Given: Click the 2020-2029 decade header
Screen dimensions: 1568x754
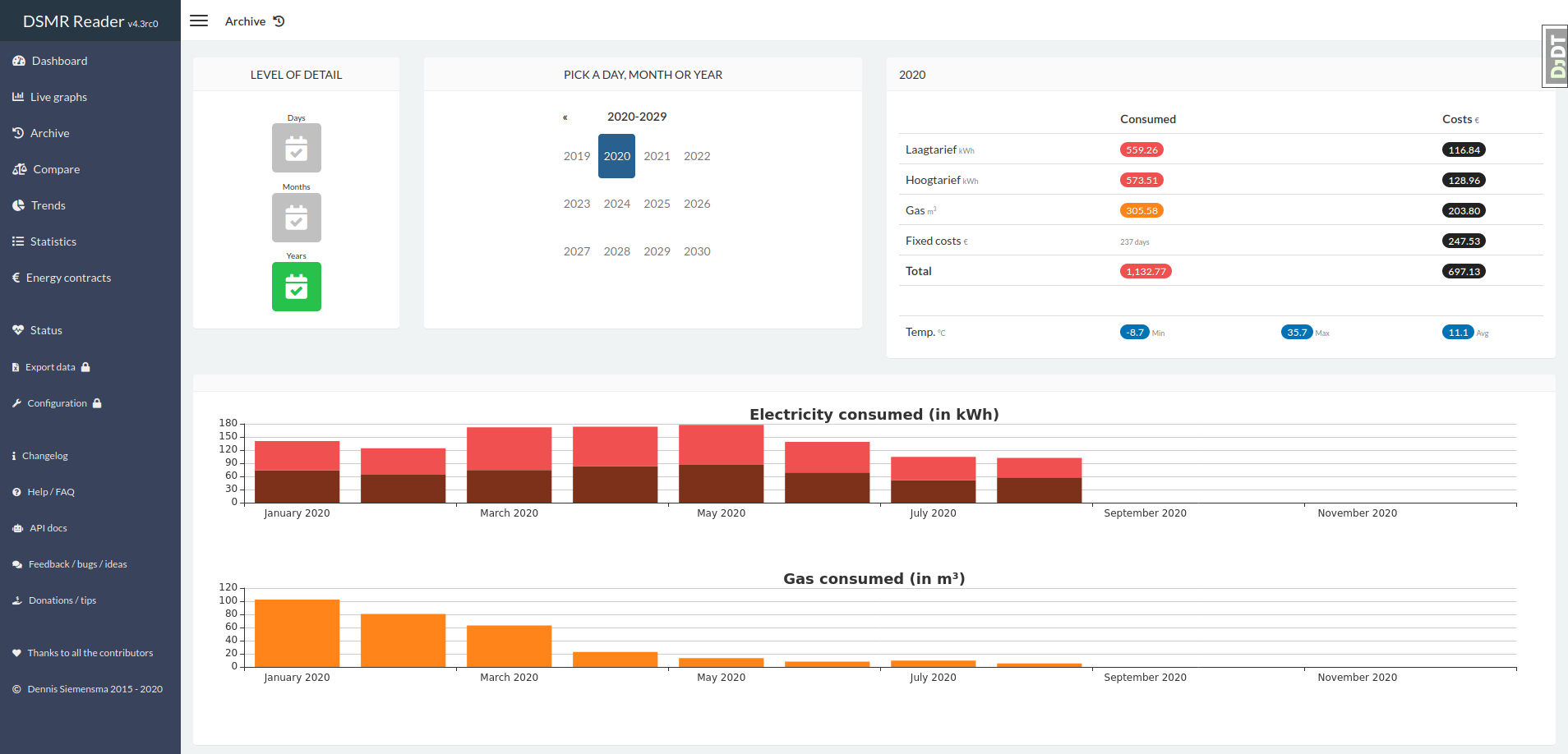Looking at the screenshot, I should [x=637, y=117].
